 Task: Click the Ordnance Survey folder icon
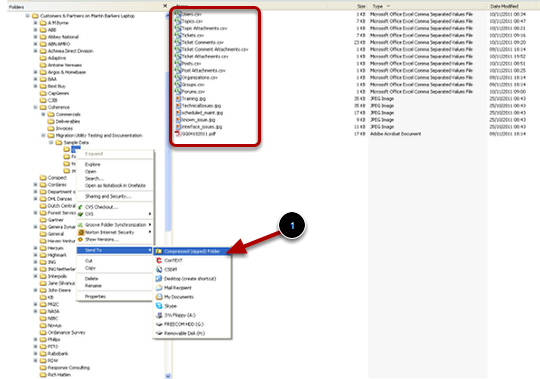click(x=43, y=333)
